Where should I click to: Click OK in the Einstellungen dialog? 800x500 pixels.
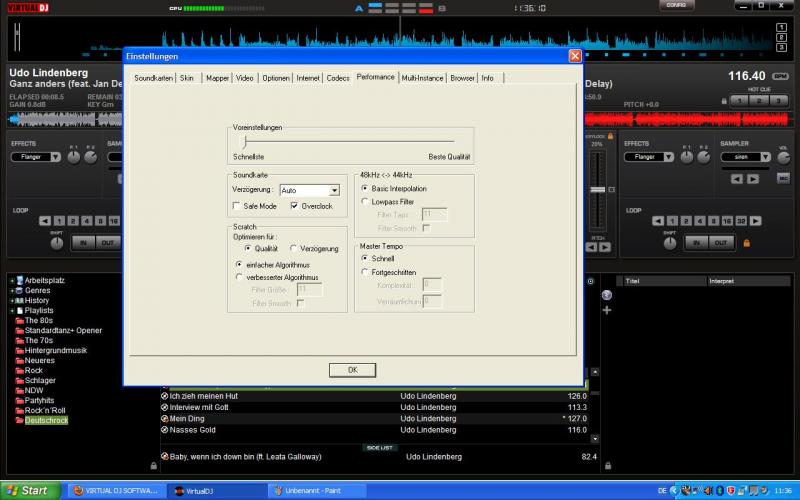pos(352,370)
